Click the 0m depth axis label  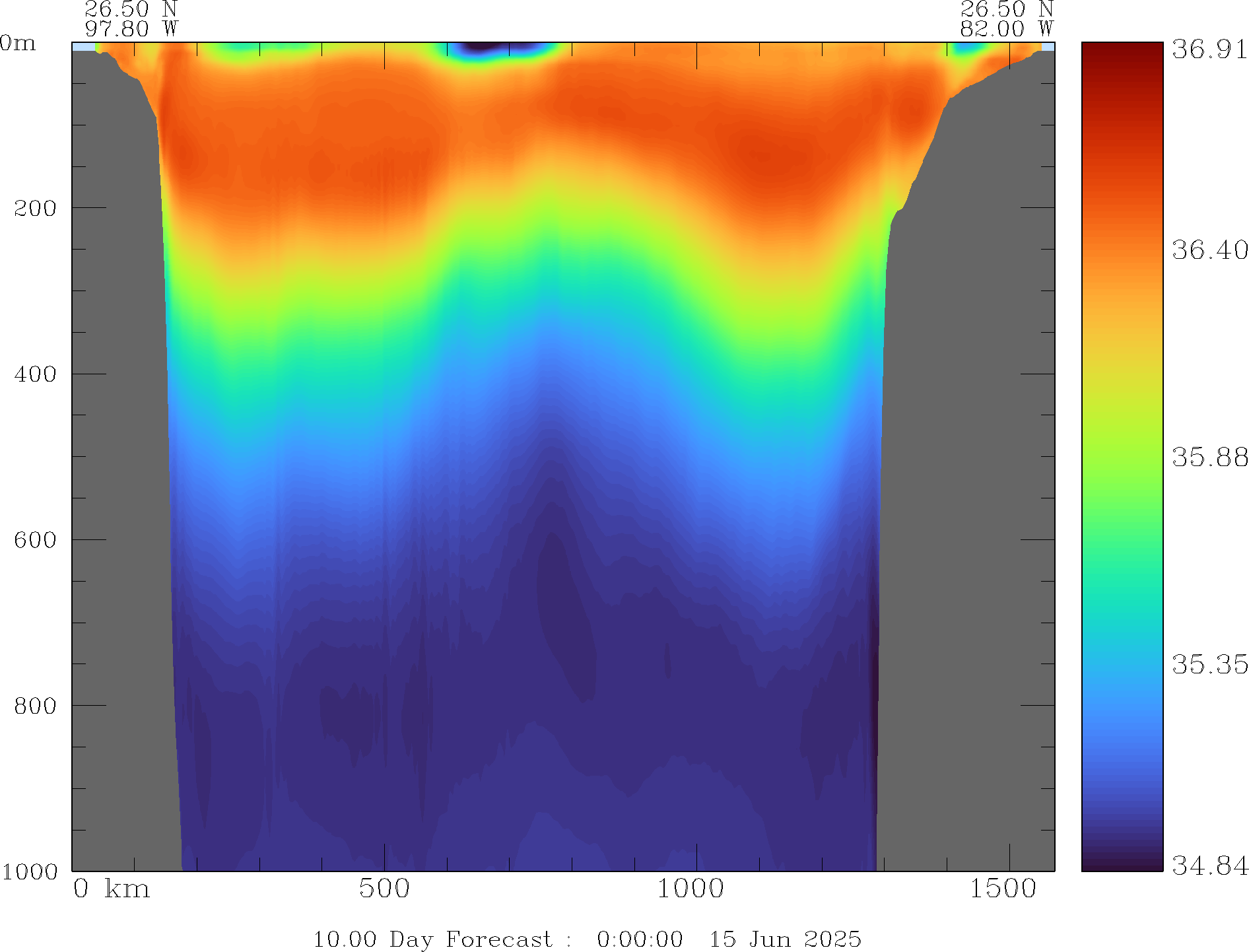coord(18,44)
